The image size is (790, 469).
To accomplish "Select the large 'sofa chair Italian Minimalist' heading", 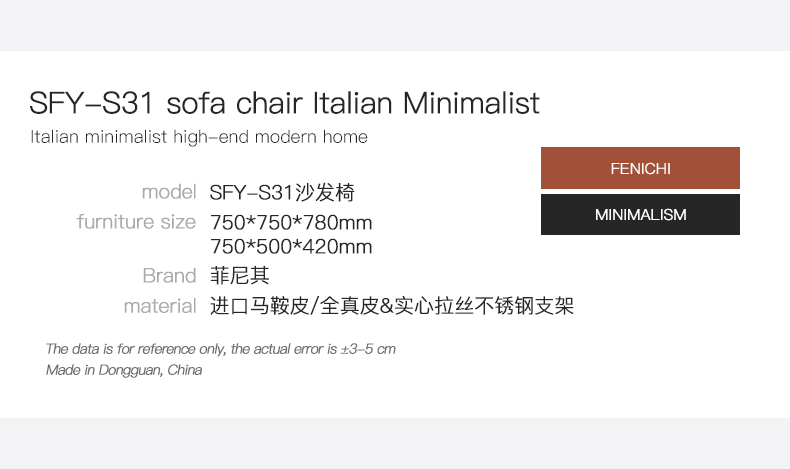I will [x=285, y=103].
